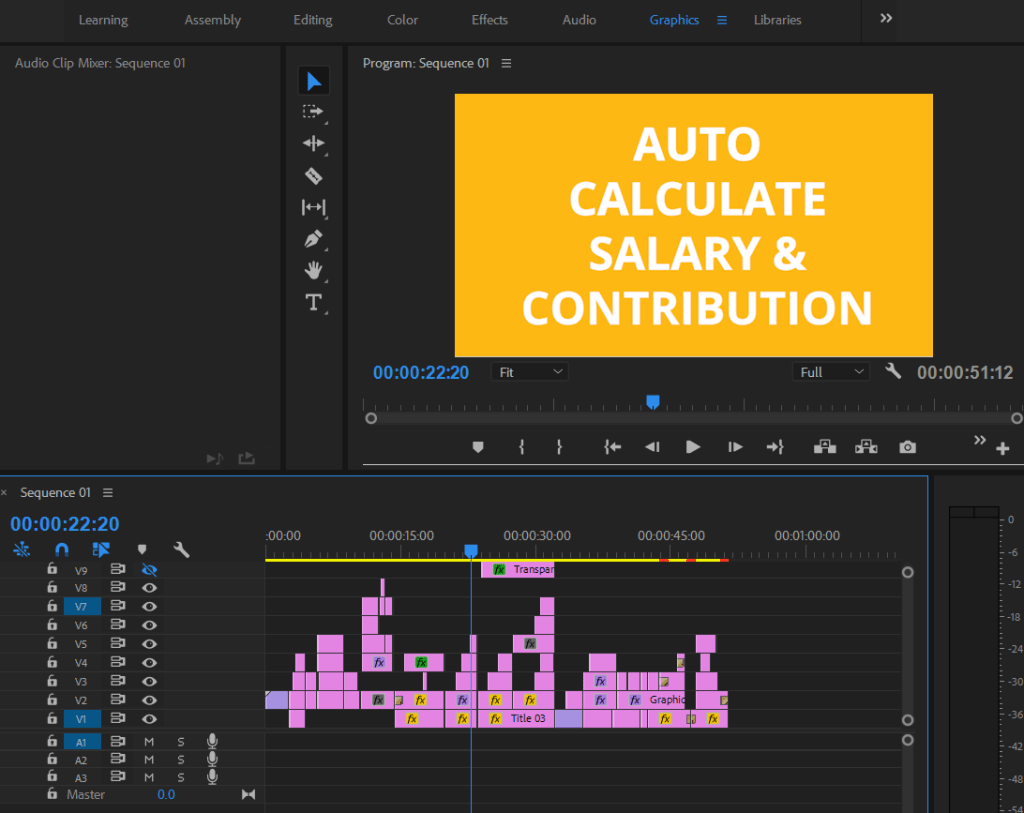Select the Razor tool
The image size is (1024, 813).
[x=313, y=176]
